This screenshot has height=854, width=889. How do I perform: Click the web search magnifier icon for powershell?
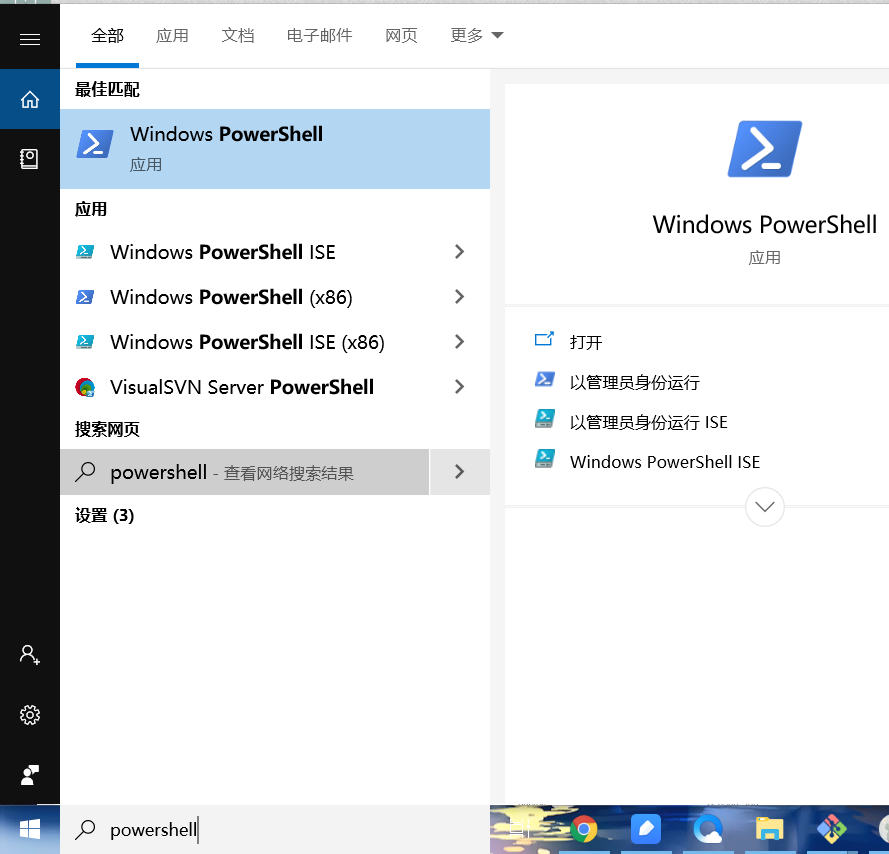(x=85, y=472)
